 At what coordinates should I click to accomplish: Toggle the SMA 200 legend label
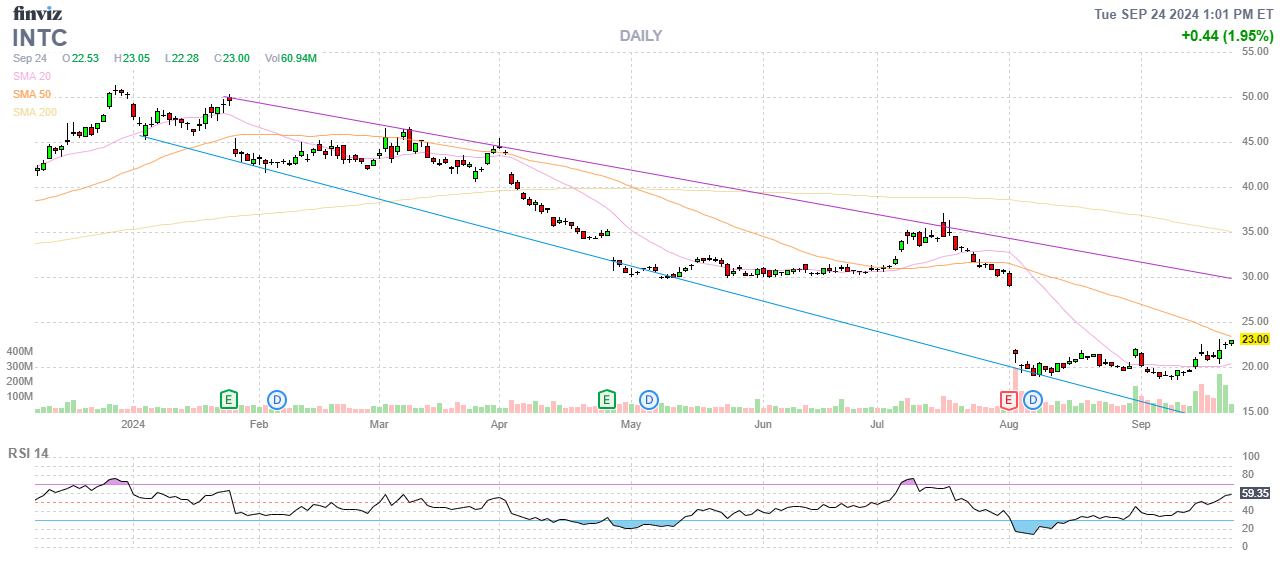point(36,112)
